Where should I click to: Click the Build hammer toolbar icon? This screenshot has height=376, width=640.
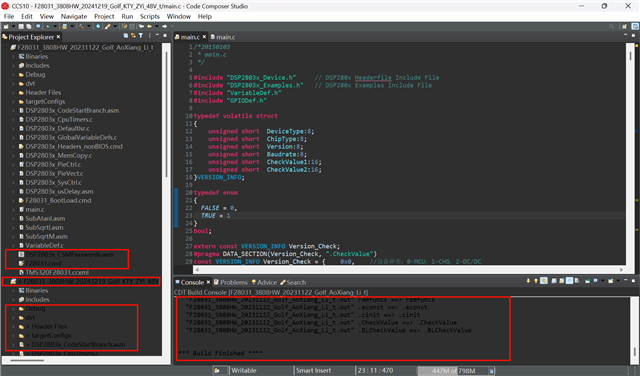coord(82,26)
